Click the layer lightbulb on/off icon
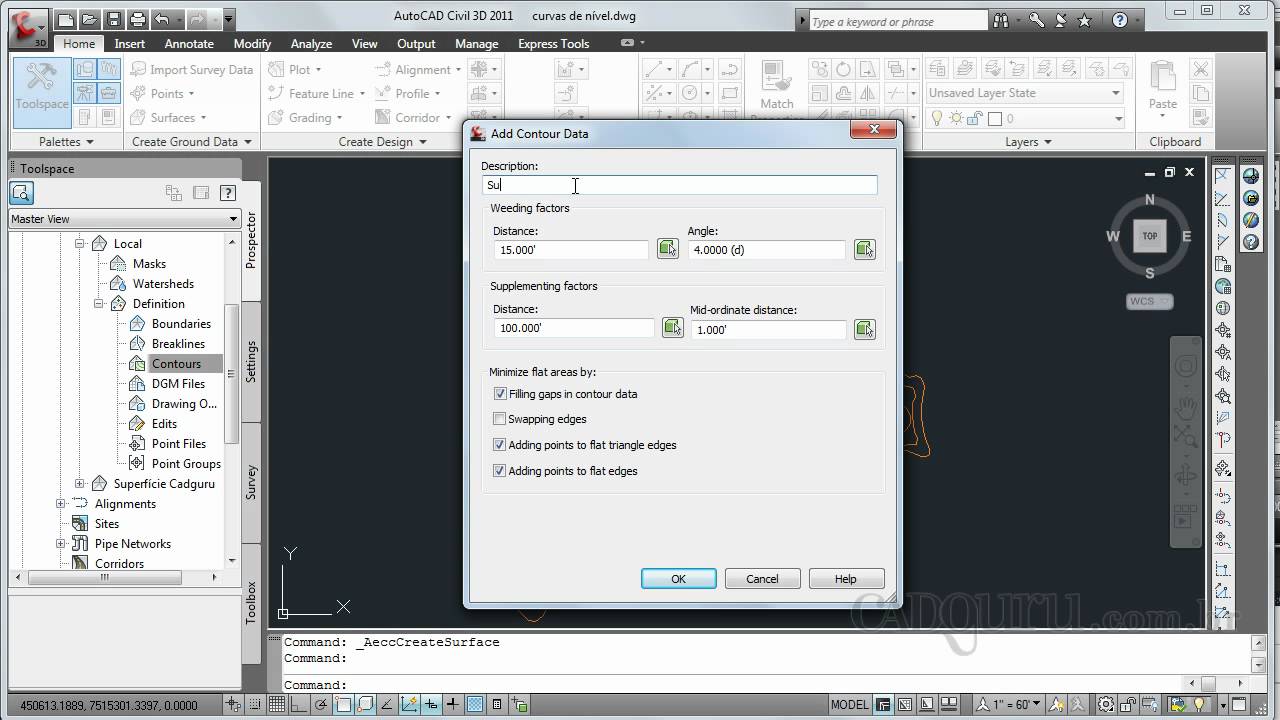The width and height of the screenshot is (1280, 720). click(938, 118)
